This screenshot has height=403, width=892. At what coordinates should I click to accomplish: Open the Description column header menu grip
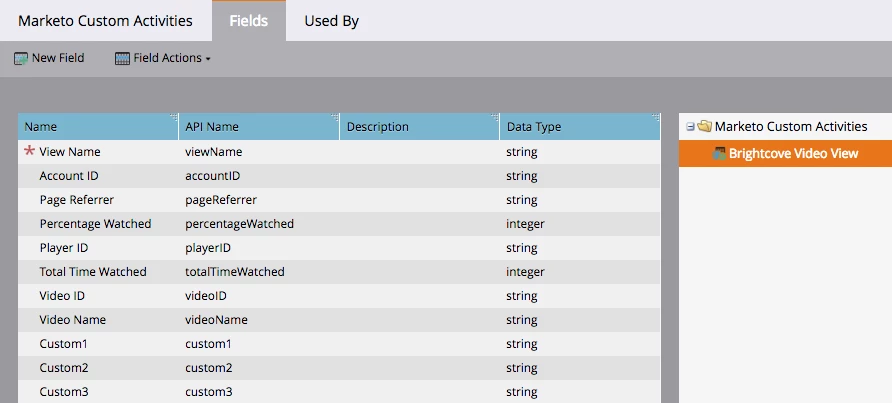495,117
